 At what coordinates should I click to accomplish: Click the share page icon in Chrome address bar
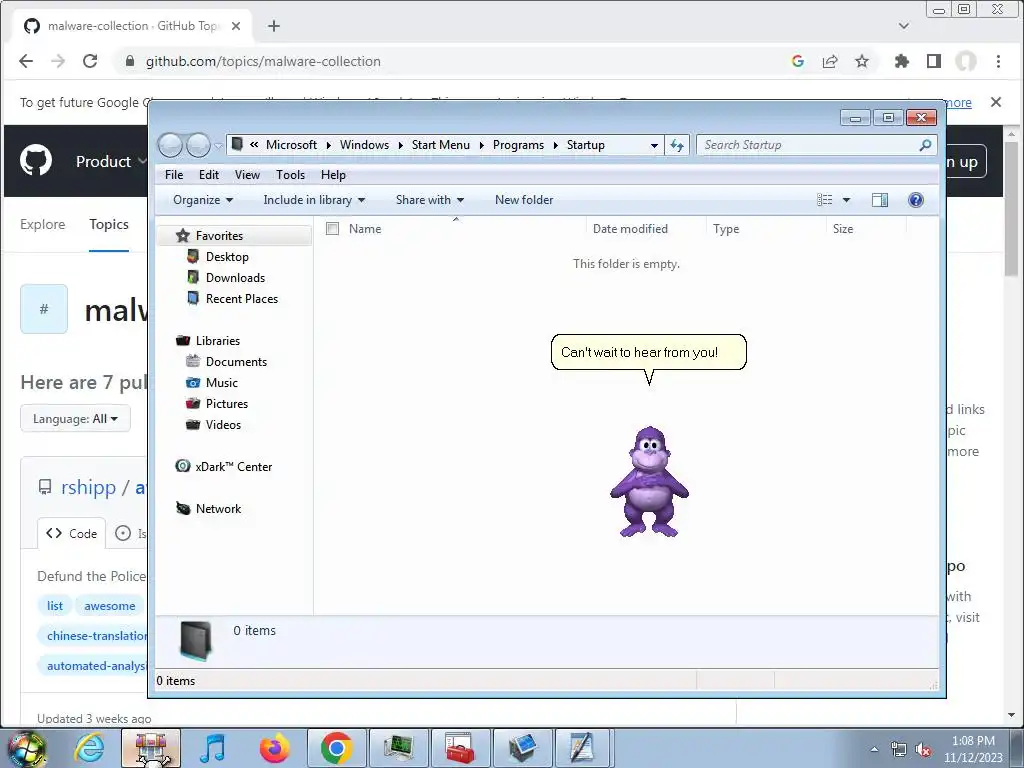click(x=830, y=61)
